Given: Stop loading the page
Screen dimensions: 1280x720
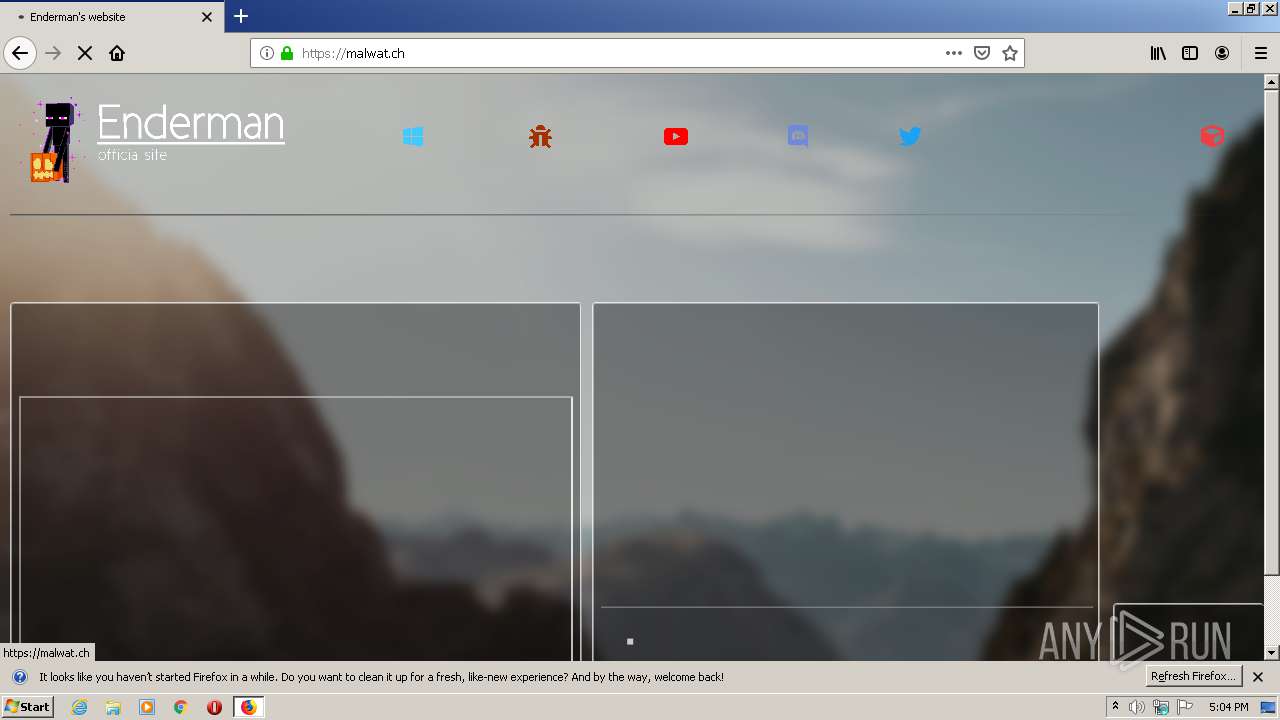Looking at the screenshot, I should point(85,53).
